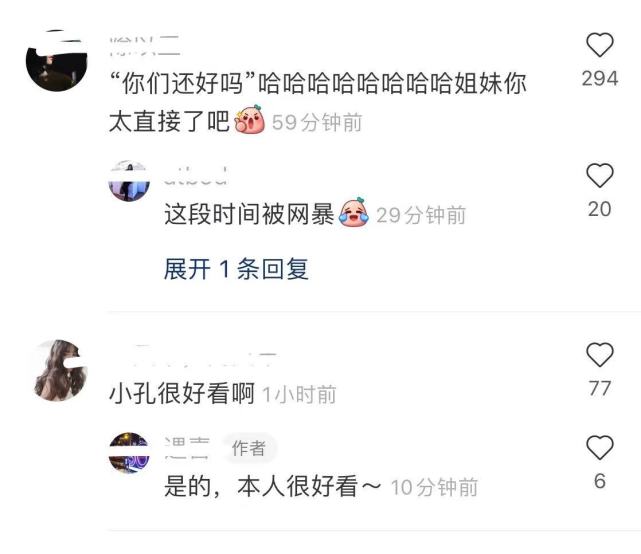Like the author's reply with 6 likes
The width and height of the screenshot is (641, 554).
(x=600, y=447)
